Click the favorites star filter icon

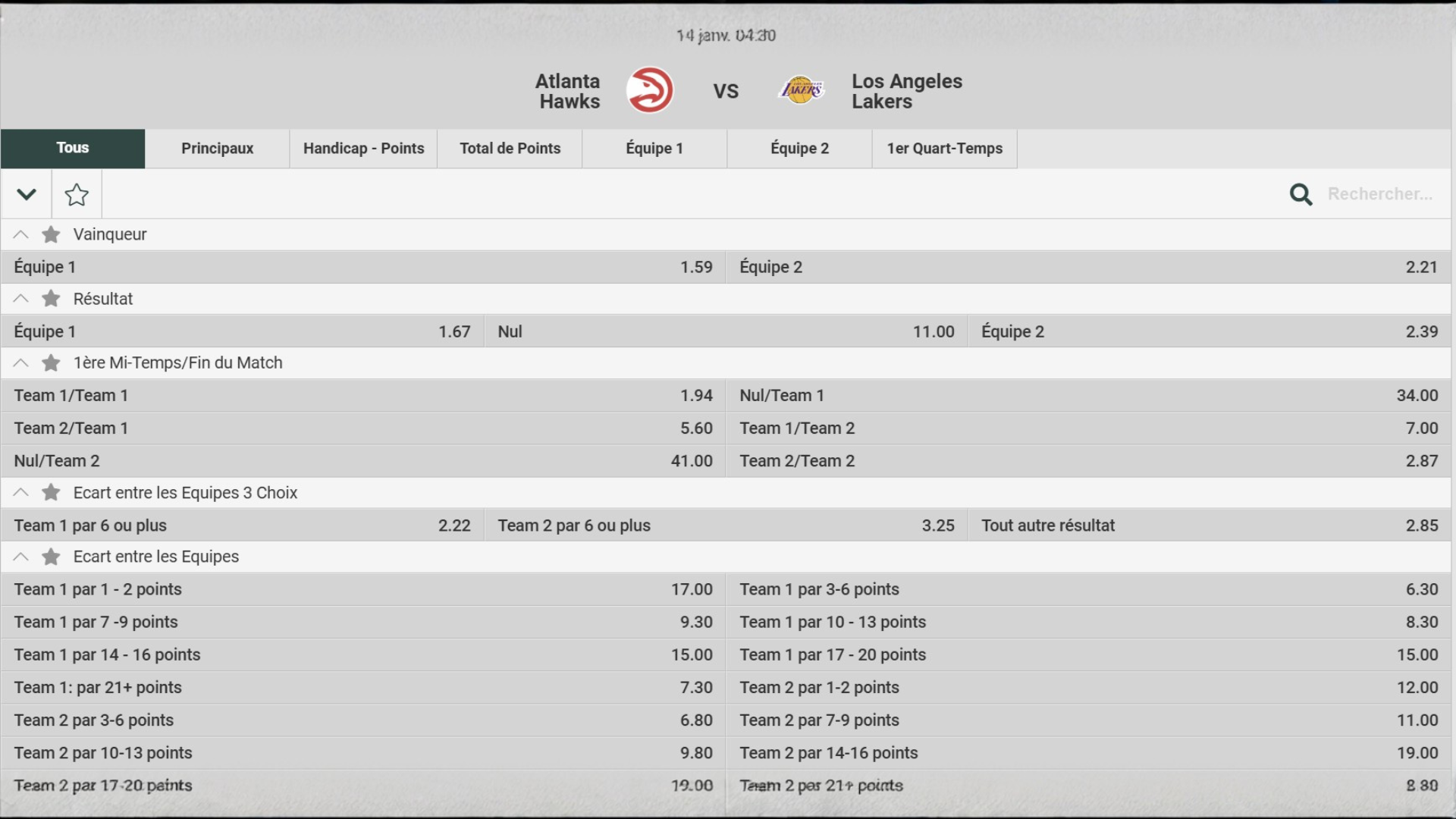(77, 195)
